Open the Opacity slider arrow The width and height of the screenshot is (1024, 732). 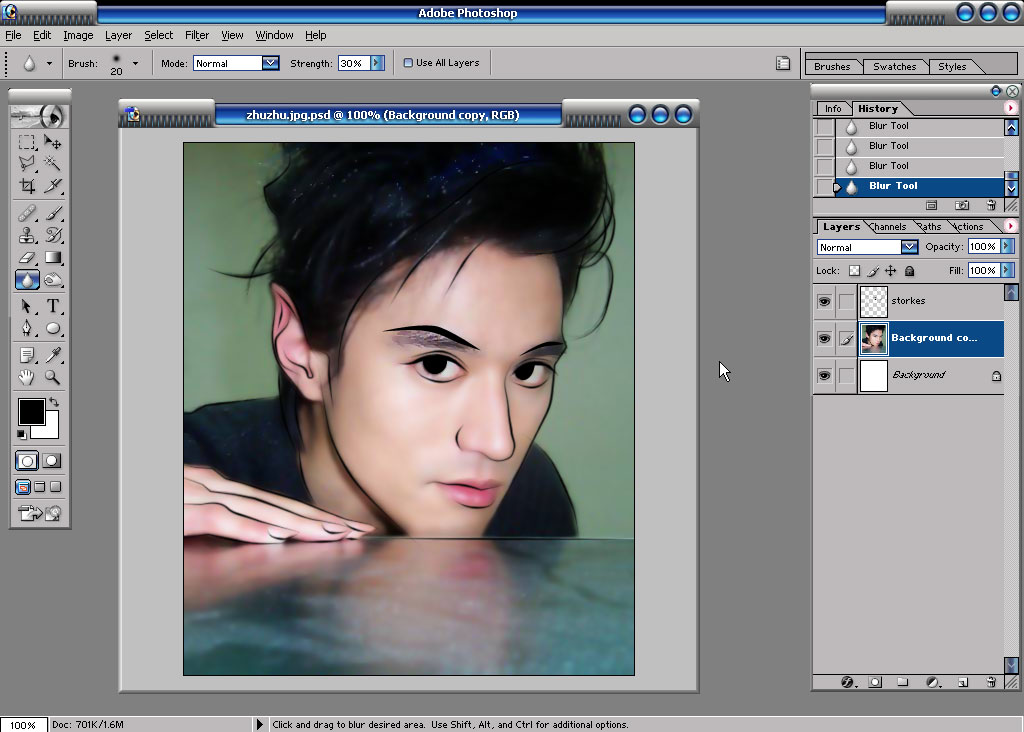coord(1006,246)
